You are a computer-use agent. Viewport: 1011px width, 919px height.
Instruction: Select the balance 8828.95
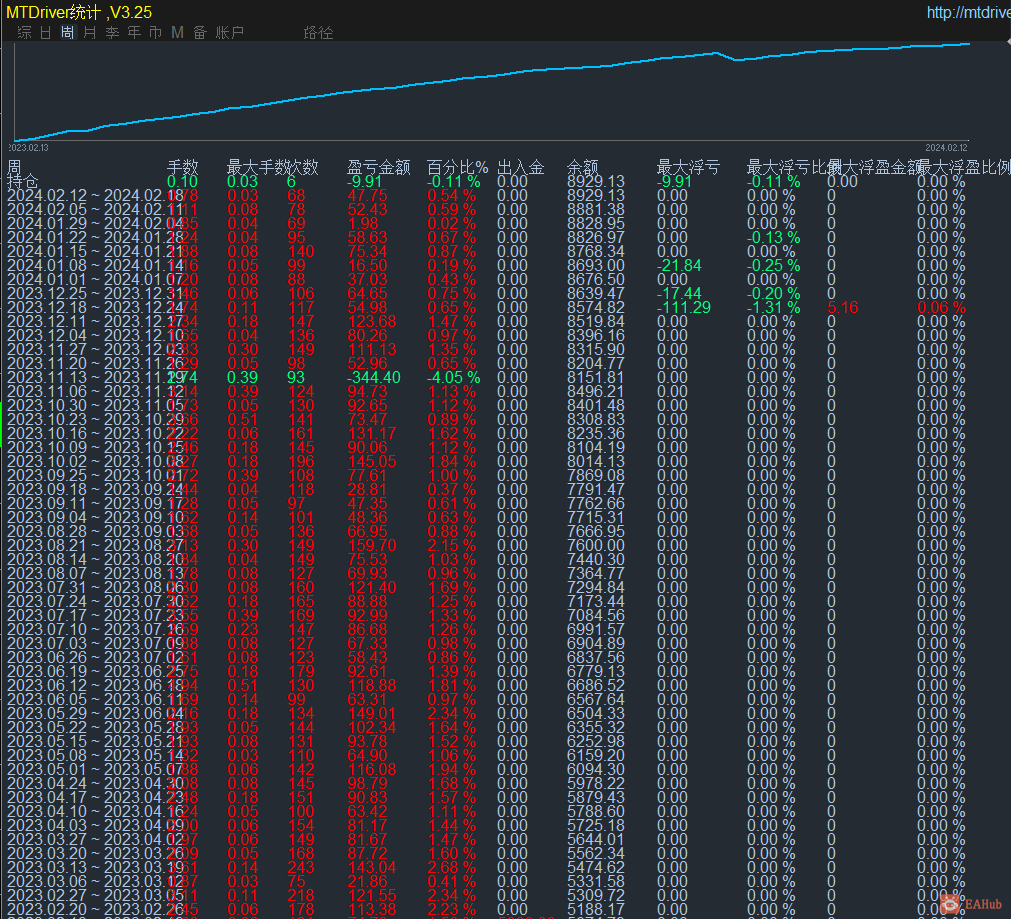(596, 224)
